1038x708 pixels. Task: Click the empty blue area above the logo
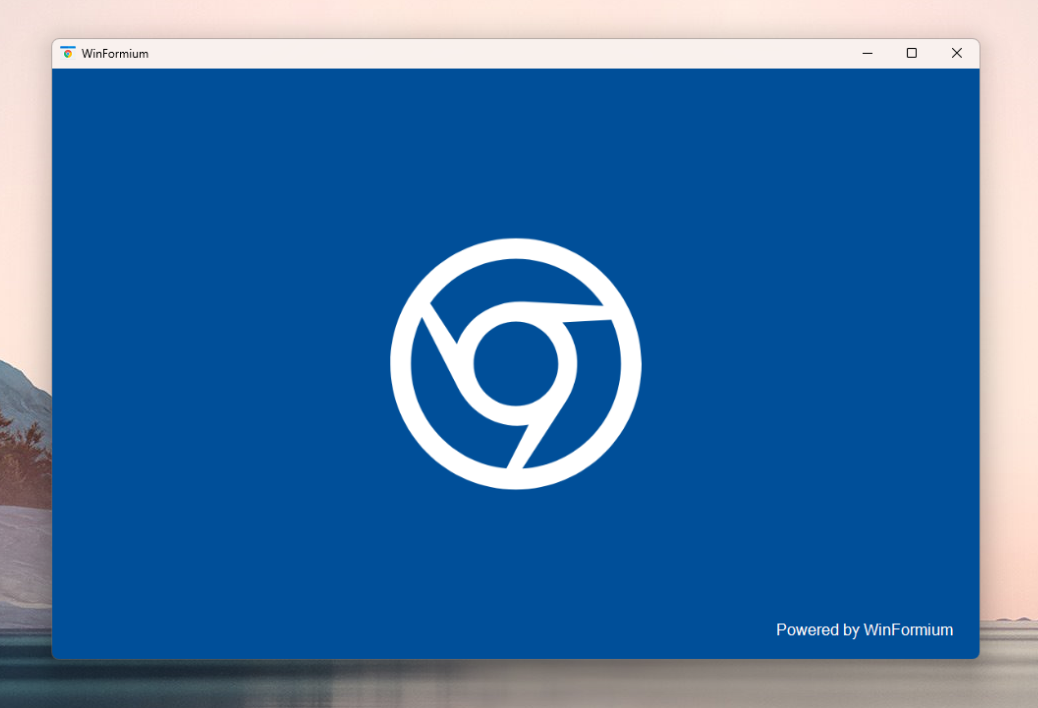click(x=515, y=150)
